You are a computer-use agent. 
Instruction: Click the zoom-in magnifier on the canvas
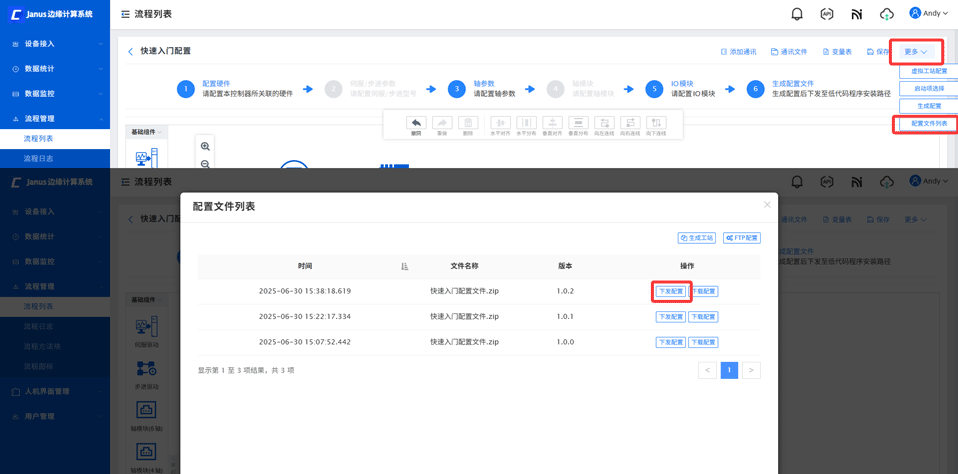(205, 147)
